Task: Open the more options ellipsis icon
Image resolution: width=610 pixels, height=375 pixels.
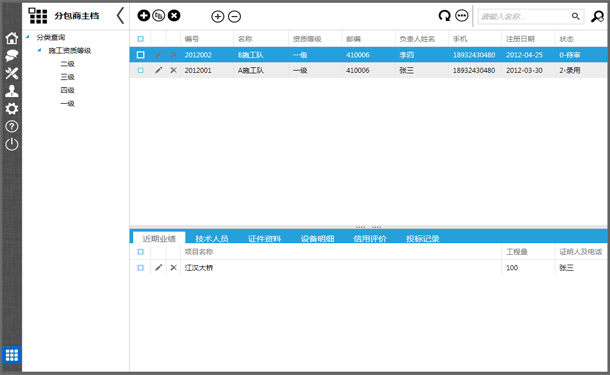Action: tap(462, 16)
